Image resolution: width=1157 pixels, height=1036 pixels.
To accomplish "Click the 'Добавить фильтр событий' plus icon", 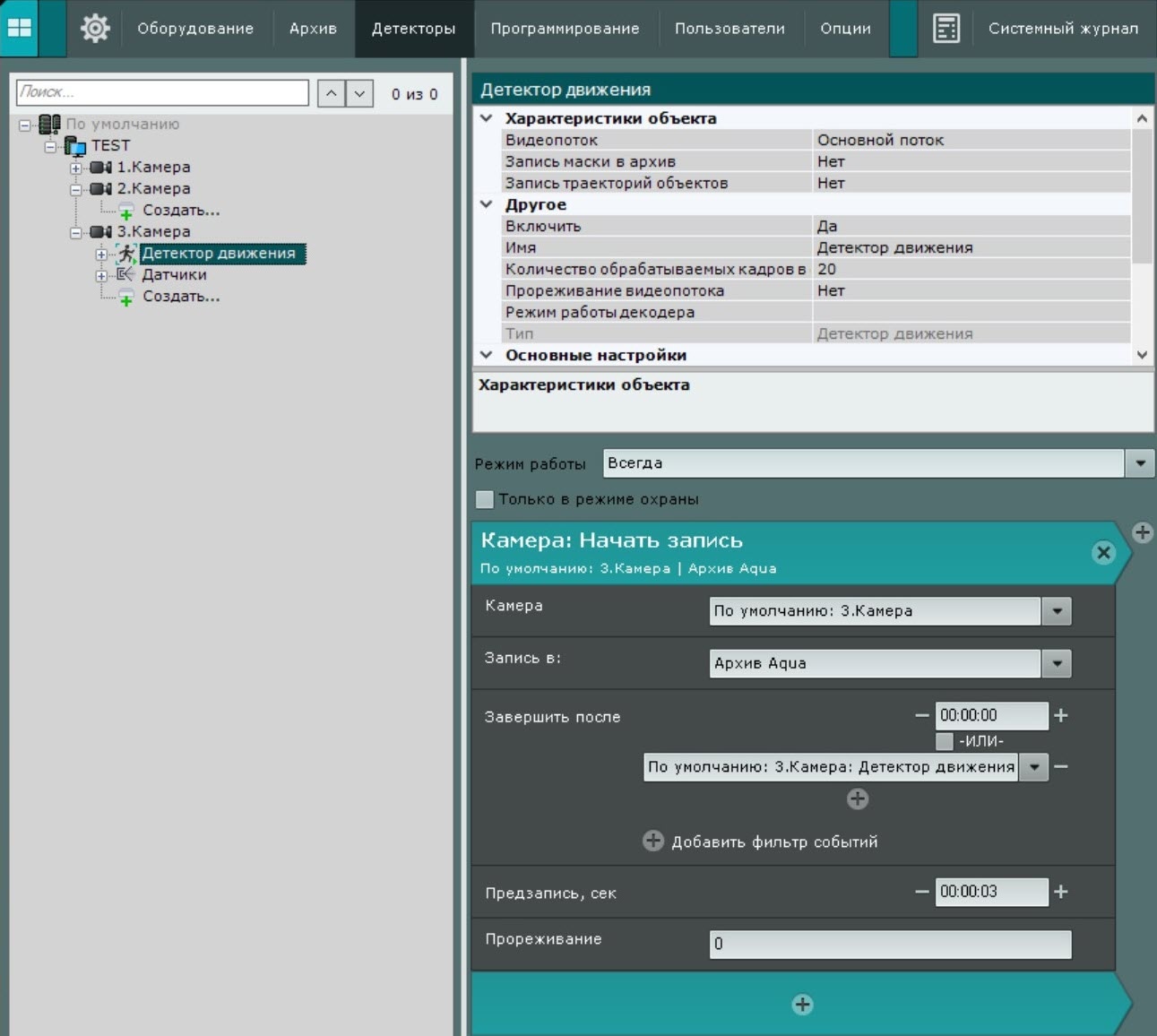I will pos(653,841).
